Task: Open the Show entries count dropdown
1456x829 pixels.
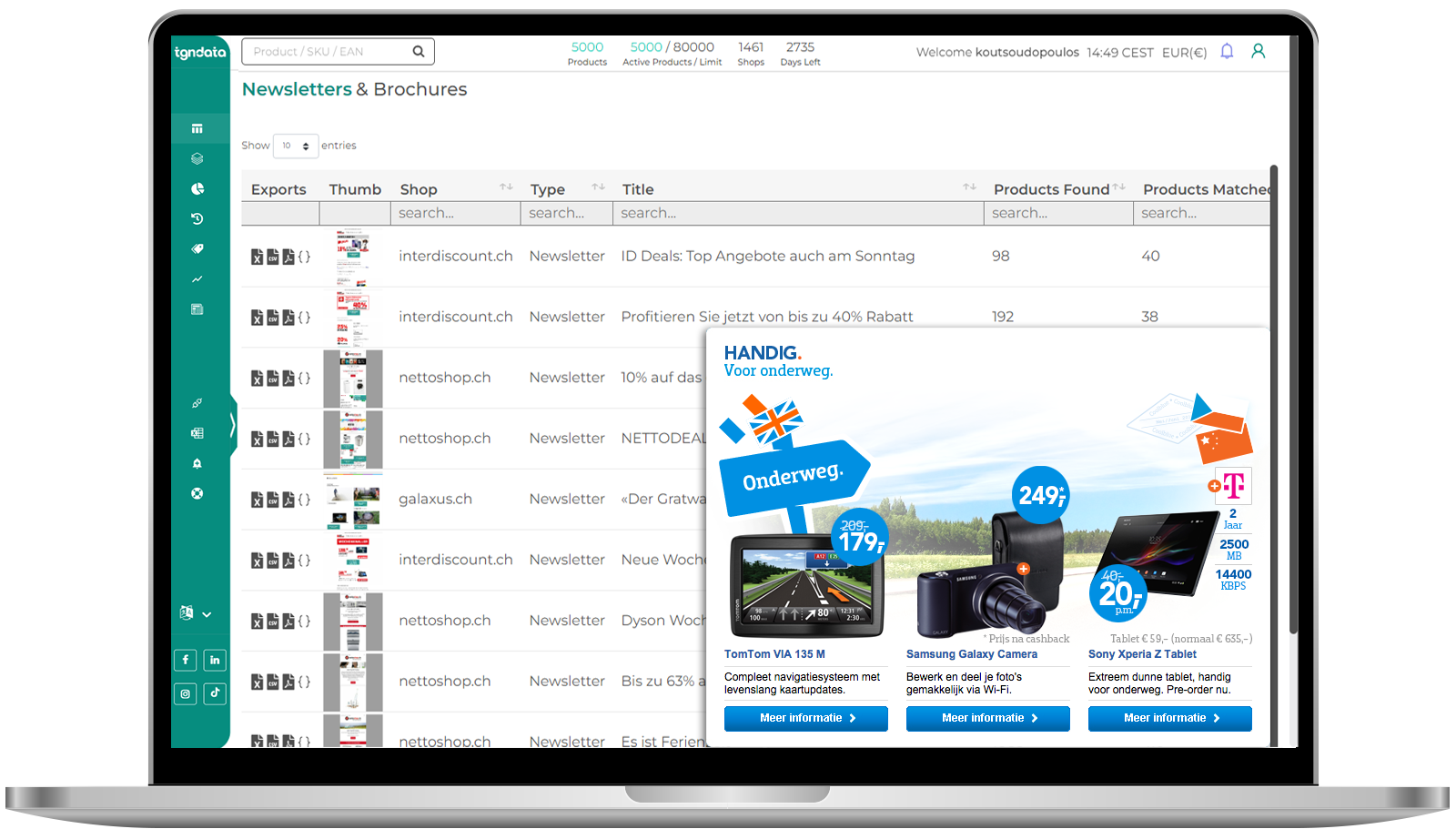Action: (x=296, y=146)
